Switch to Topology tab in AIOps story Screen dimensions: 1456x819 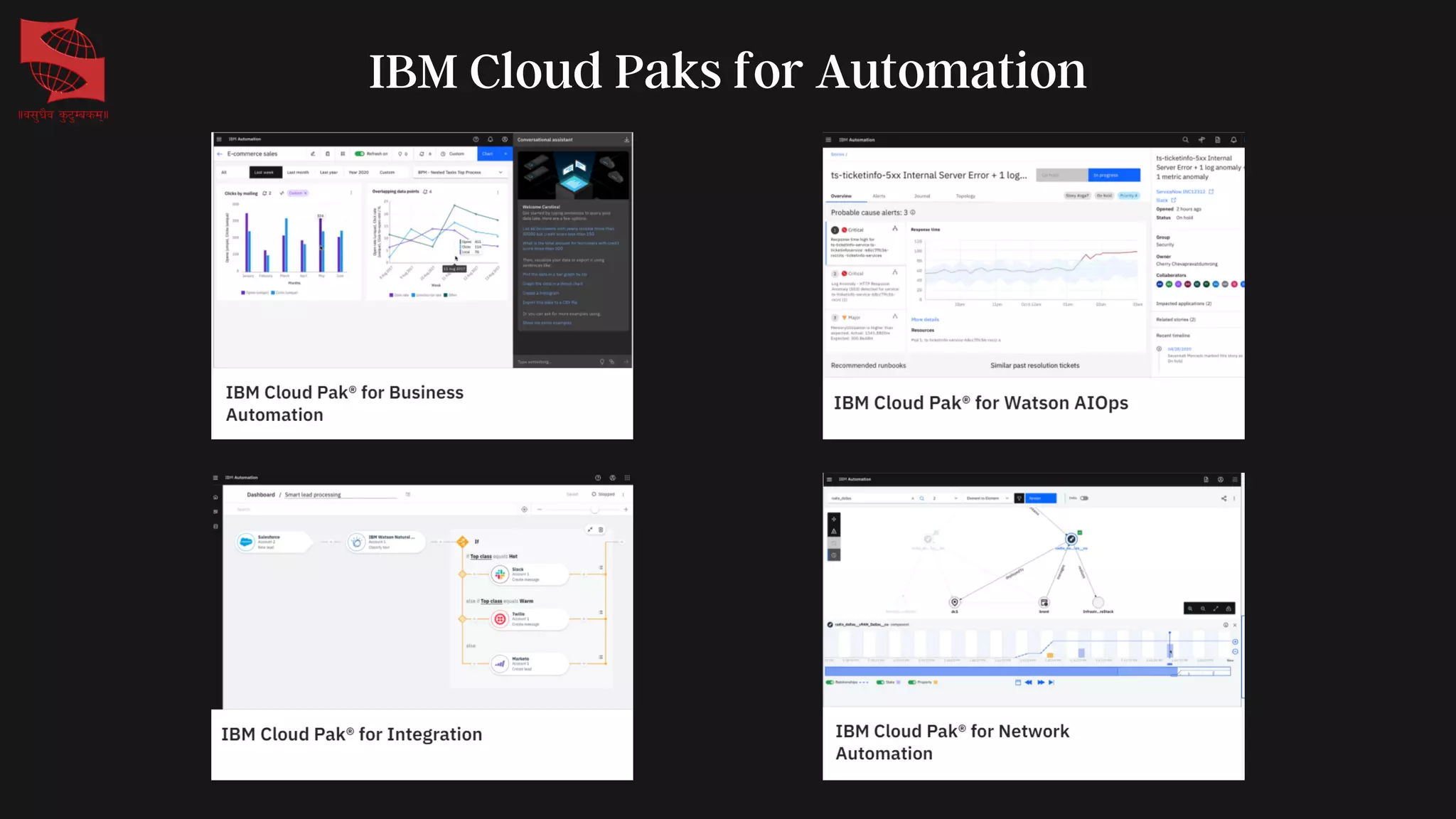(x=965, y=196)
